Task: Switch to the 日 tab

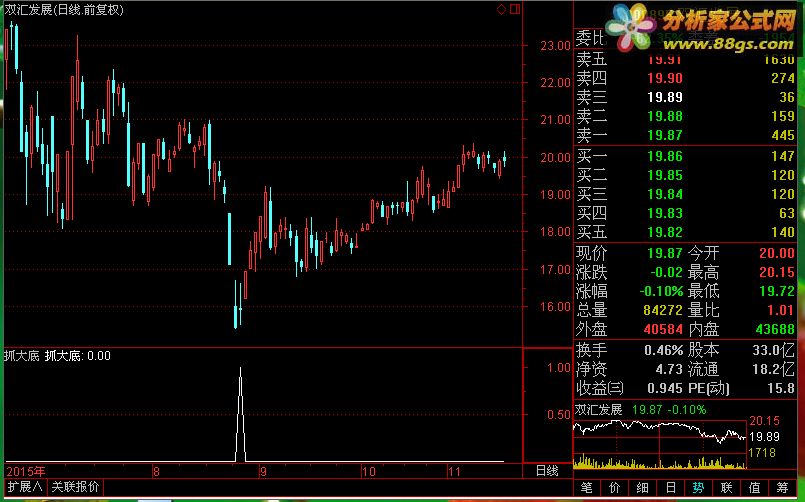Action: pos(670,488)
